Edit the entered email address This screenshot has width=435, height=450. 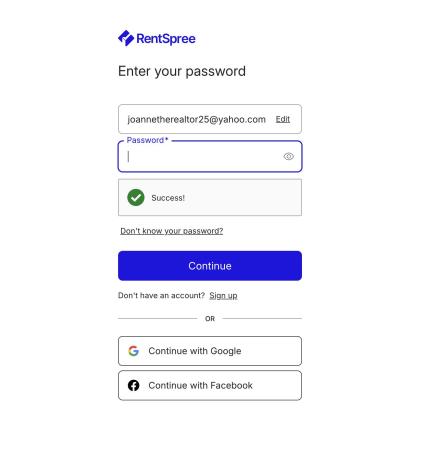tap(283, 119)
